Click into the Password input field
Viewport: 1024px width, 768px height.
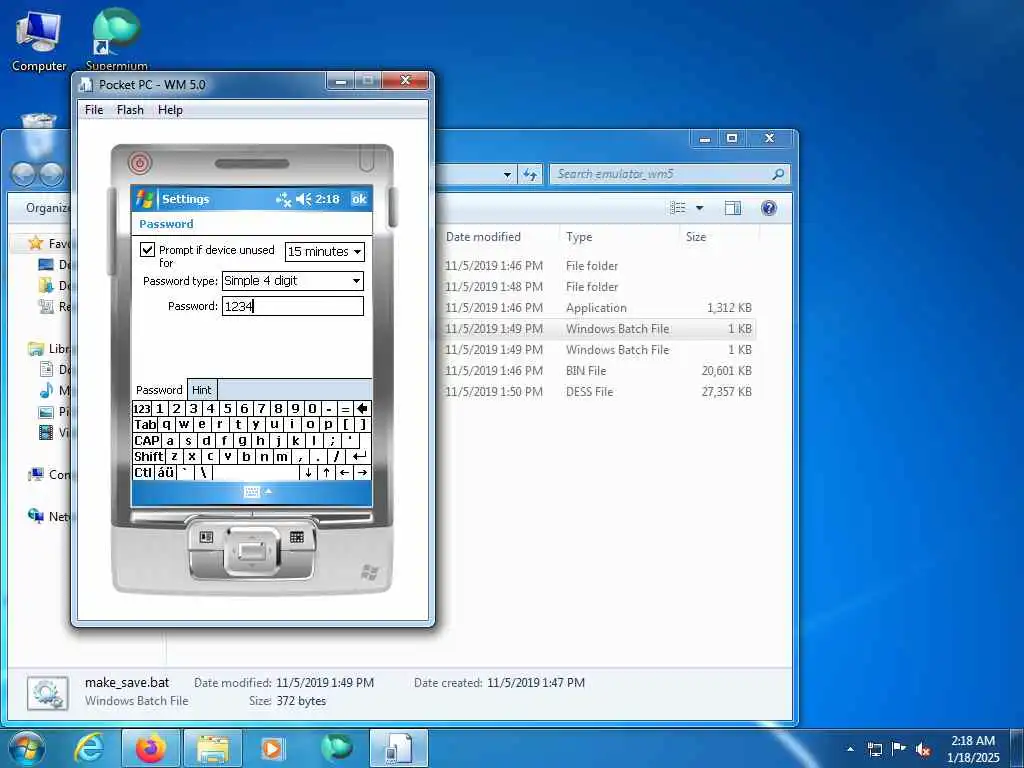(293, 306)
